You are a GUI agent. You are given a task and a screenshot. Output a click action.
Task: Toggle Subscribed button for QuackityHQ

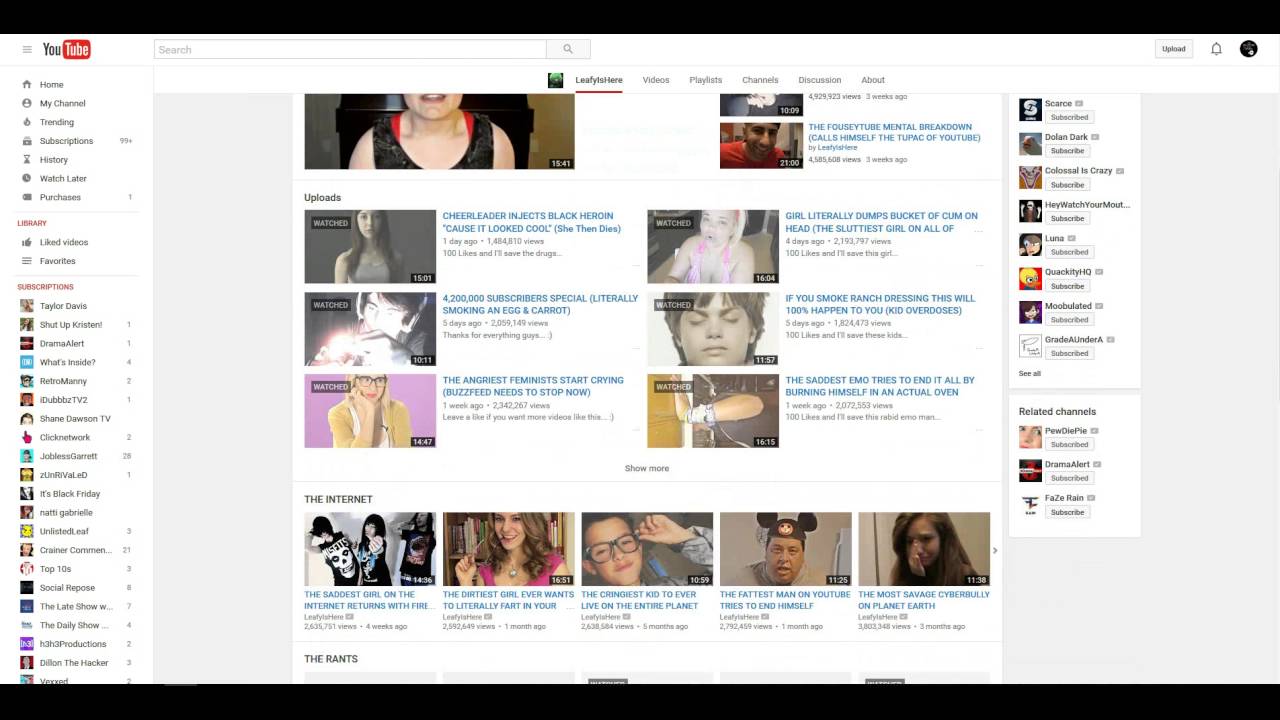1069,286
